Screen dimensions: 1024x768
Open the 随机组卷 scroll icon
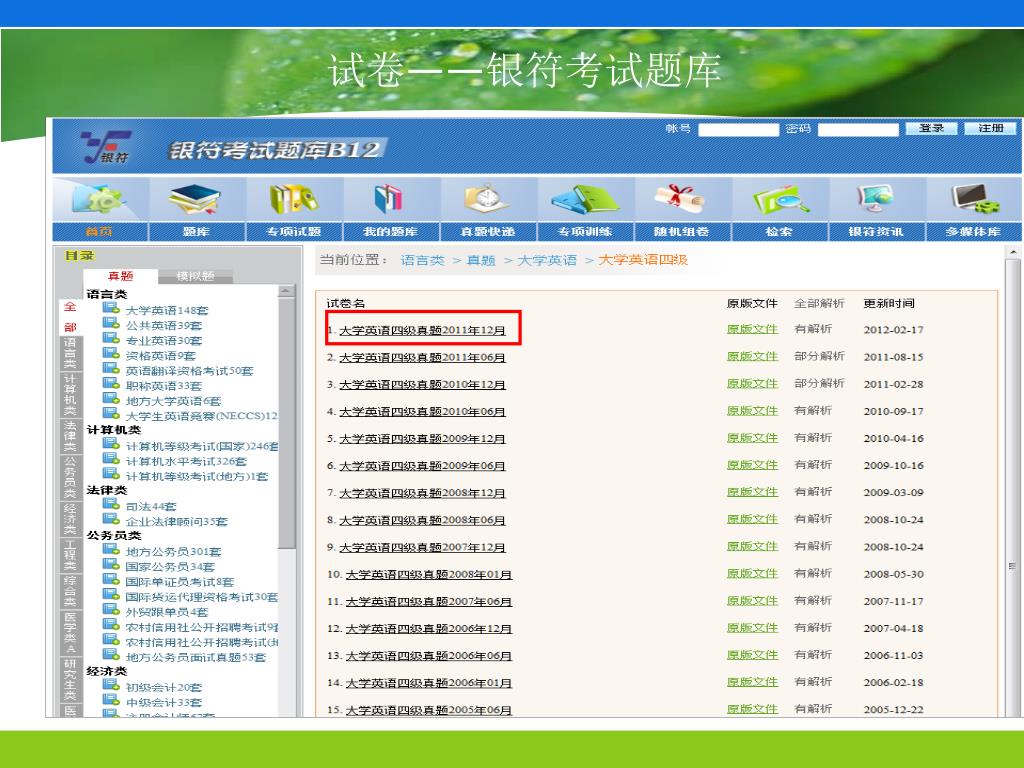coord(680,199)
